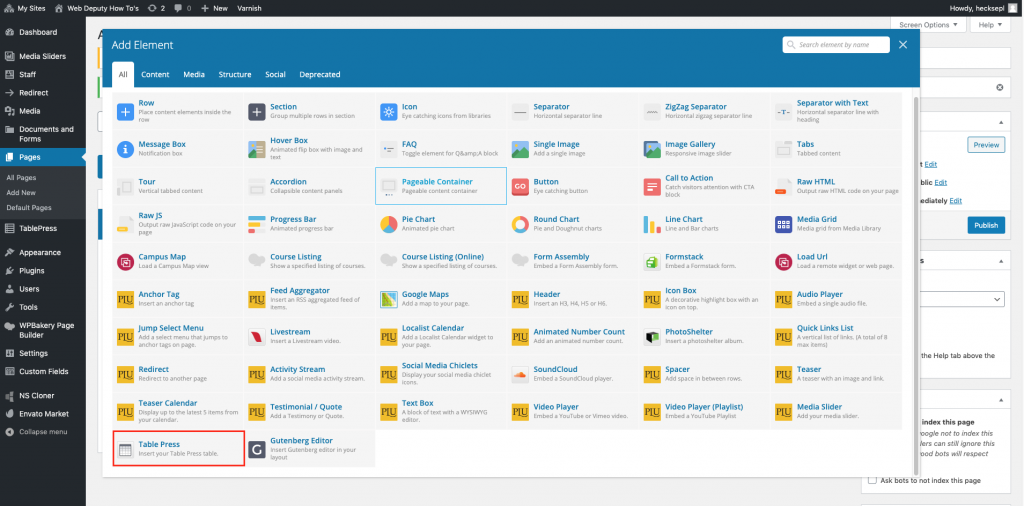This screenshot has height=506, width=1024.
Task: Open All Pages in sidebar
Action: click(x=22, y=178)
